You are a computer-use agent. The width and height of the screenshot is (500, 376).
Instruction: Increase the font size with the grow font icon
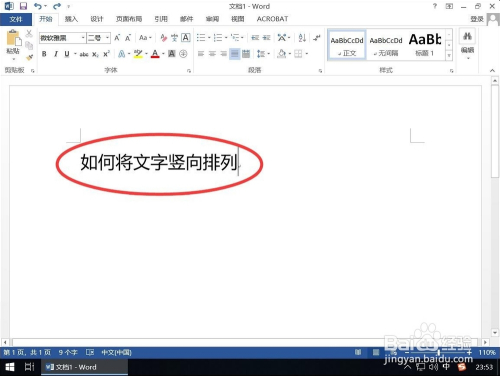tap(117, 38)
